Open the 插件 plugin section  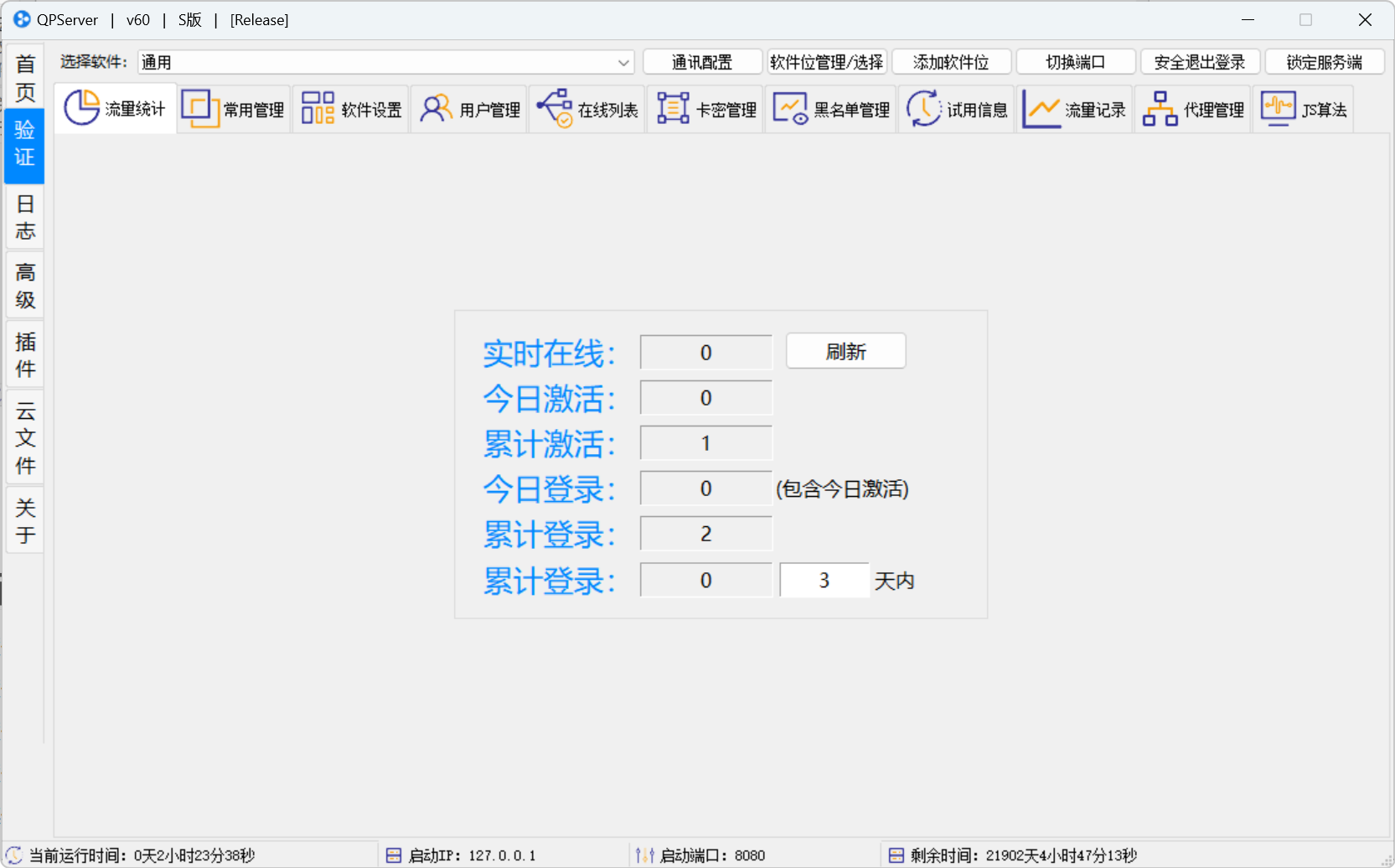pyautogui.click(x=24, y=354)
